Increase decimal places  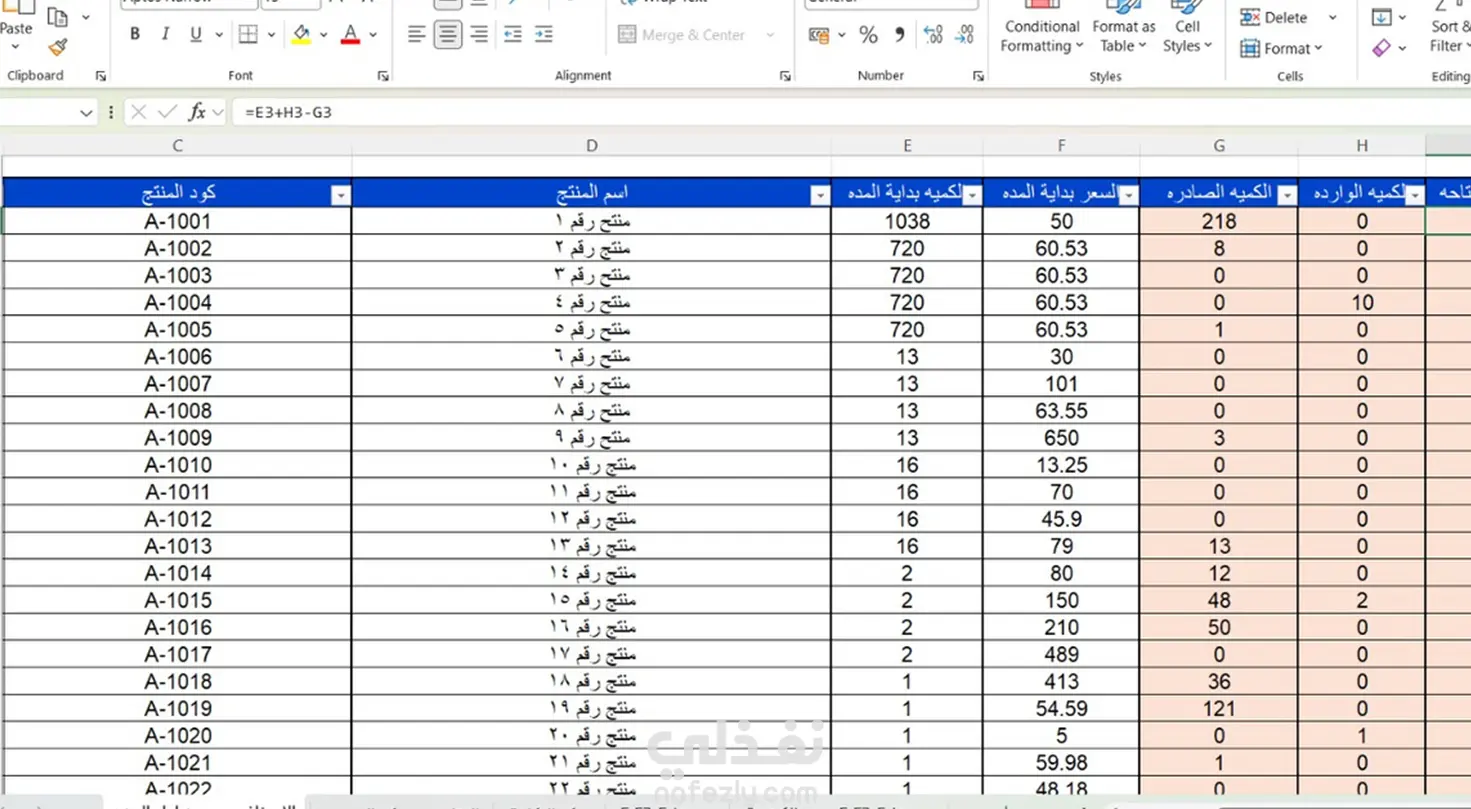click(933, 35)
